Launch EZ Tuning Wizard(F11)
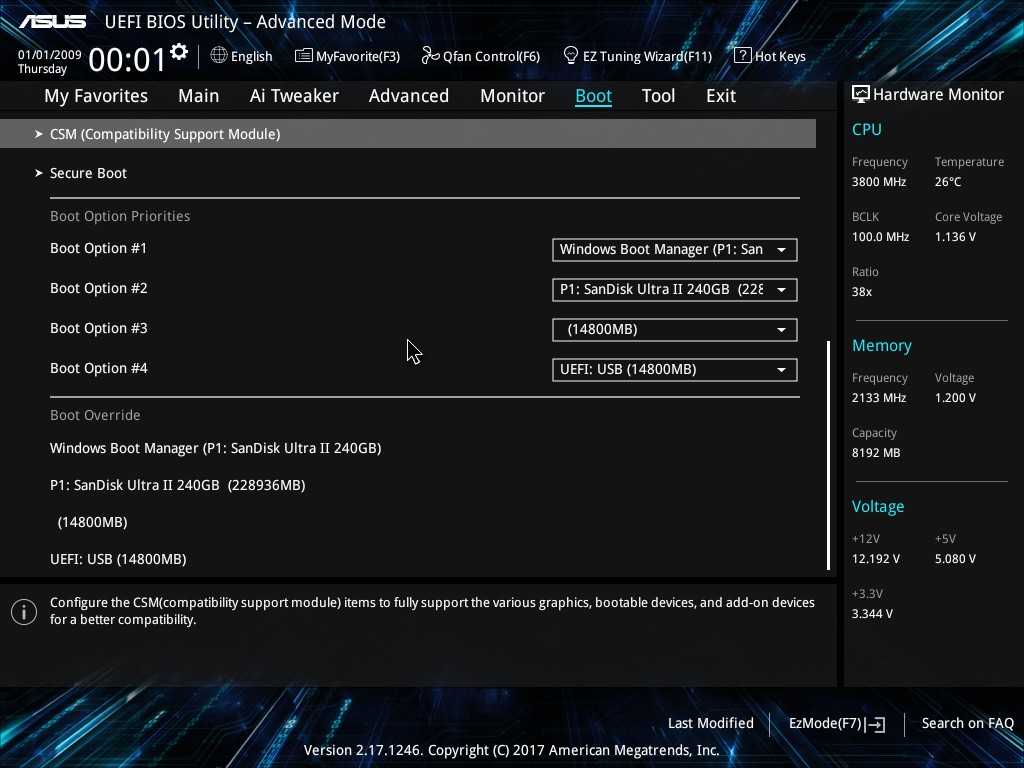This screenshot has height=768, width=1024. point(637,56)
